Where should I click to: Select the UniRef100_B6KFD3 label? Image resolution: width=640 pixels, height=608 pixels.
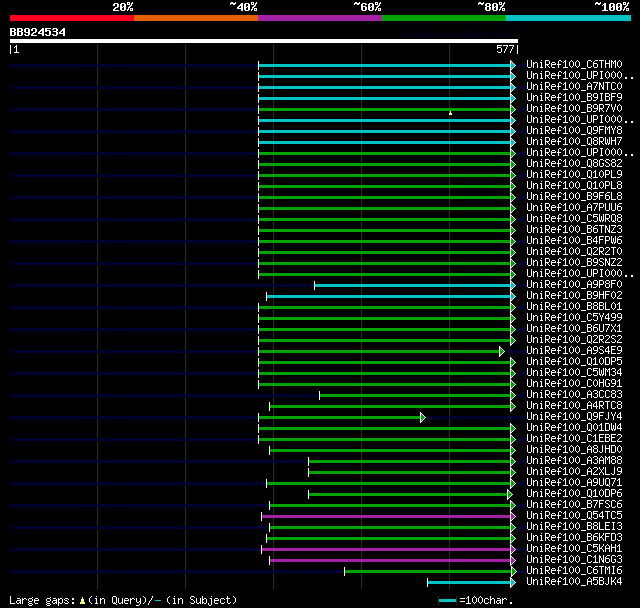(574, 538)
